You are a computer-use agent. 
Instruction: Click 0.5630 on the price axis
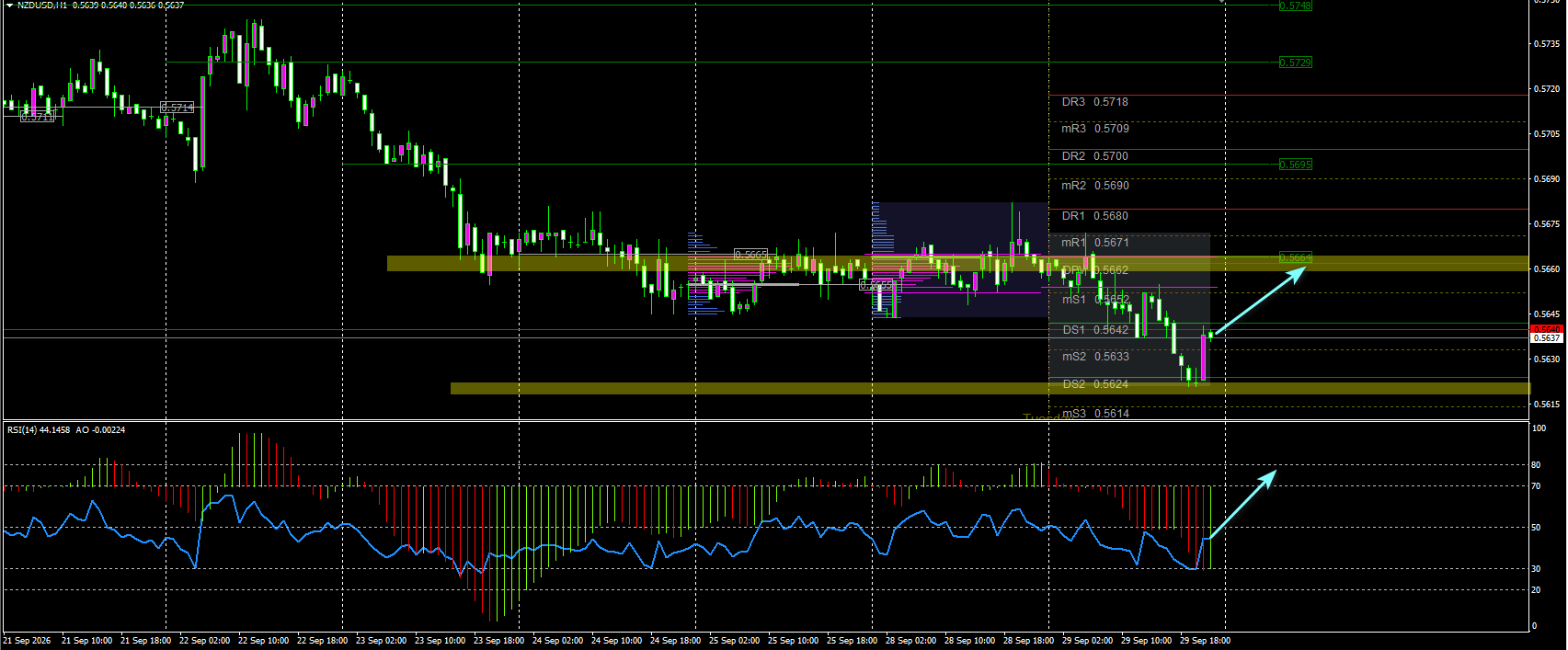coord(1546,359)
